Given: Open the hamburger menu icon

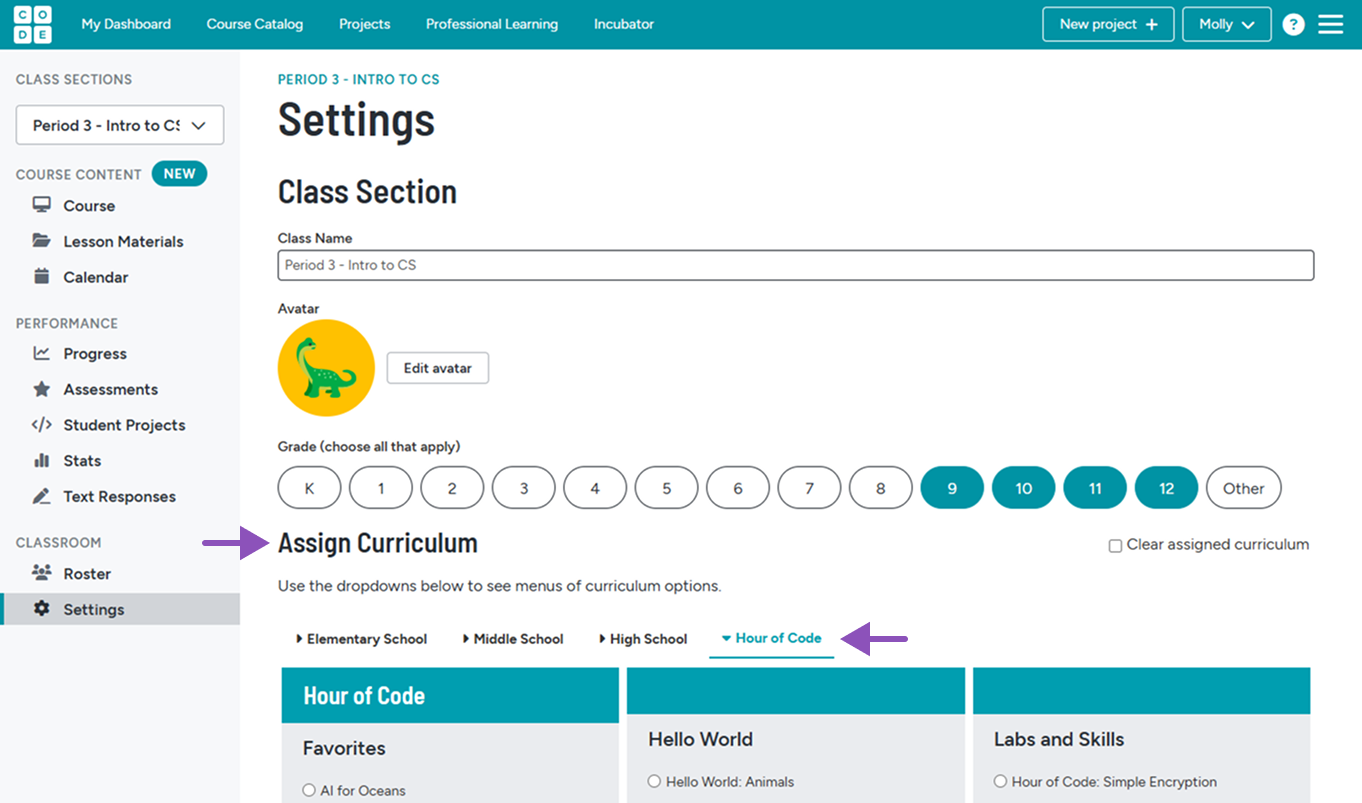Looking at the screenshot, I should pos(1330,24).
